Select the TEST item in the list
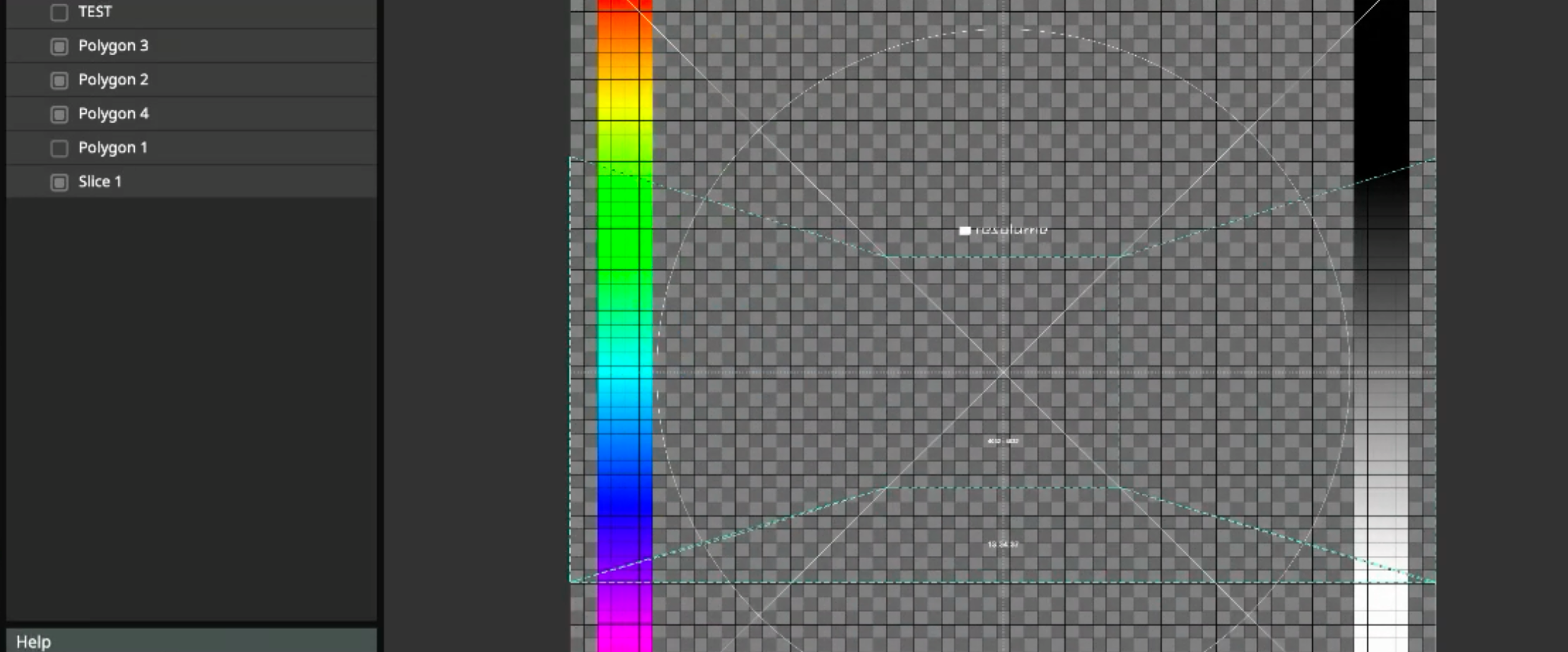This screenshot has height=652, width=1568. click(x=95, y=12)
